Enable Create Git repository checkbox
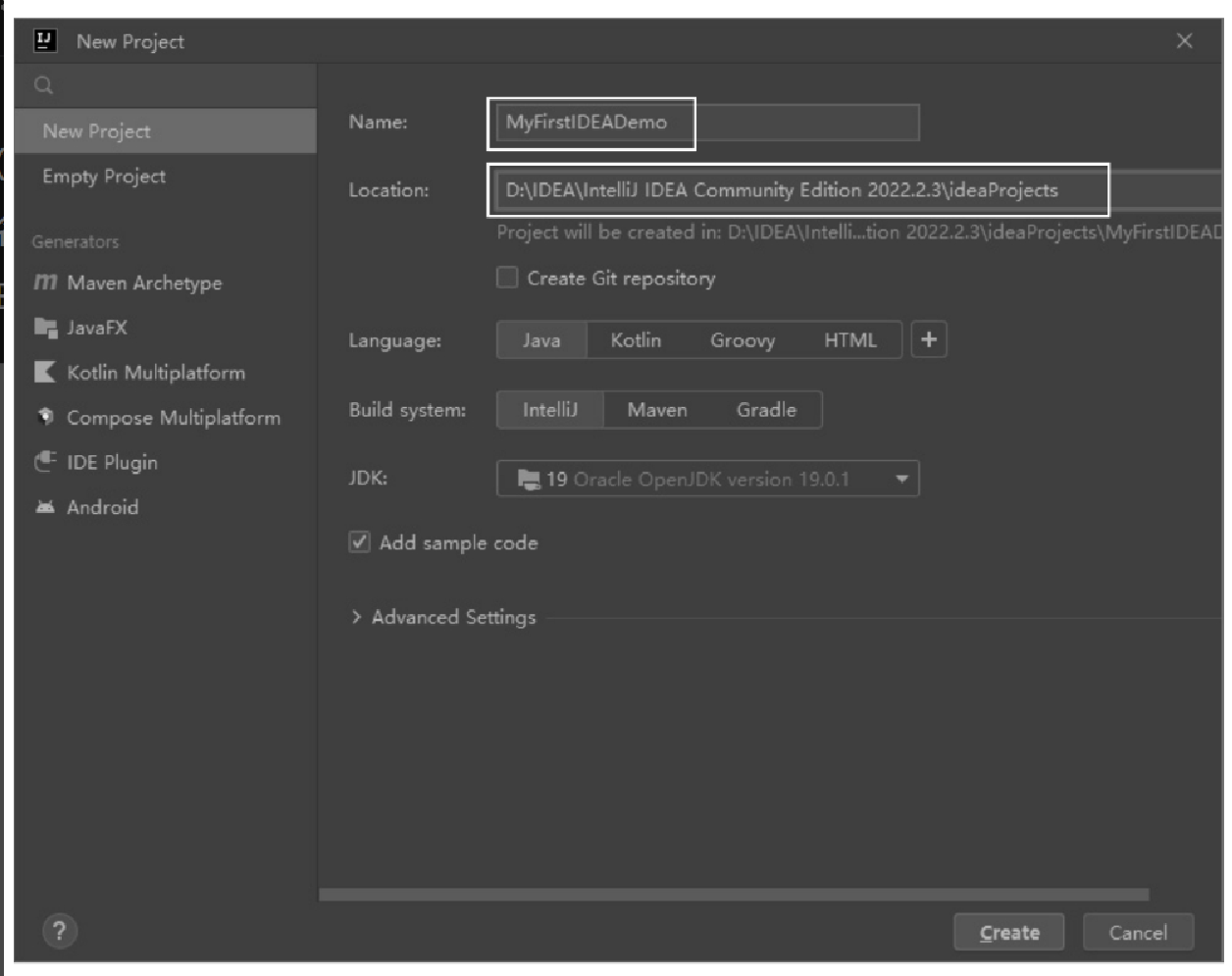This screenshot has height=976, width=1232. 507,278
